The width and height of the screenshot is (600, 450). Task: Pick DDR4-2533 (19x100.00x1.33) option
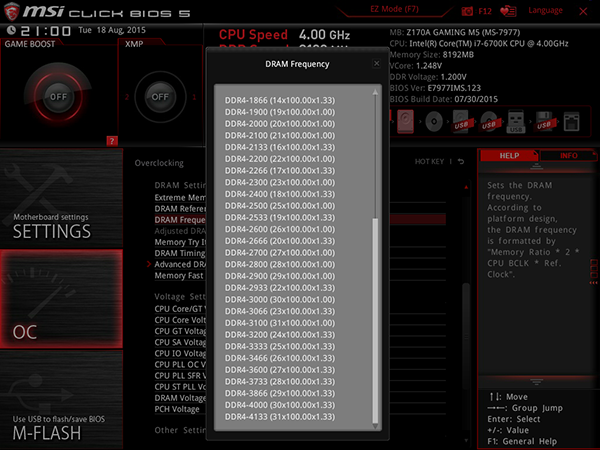[x=280, y=217]
